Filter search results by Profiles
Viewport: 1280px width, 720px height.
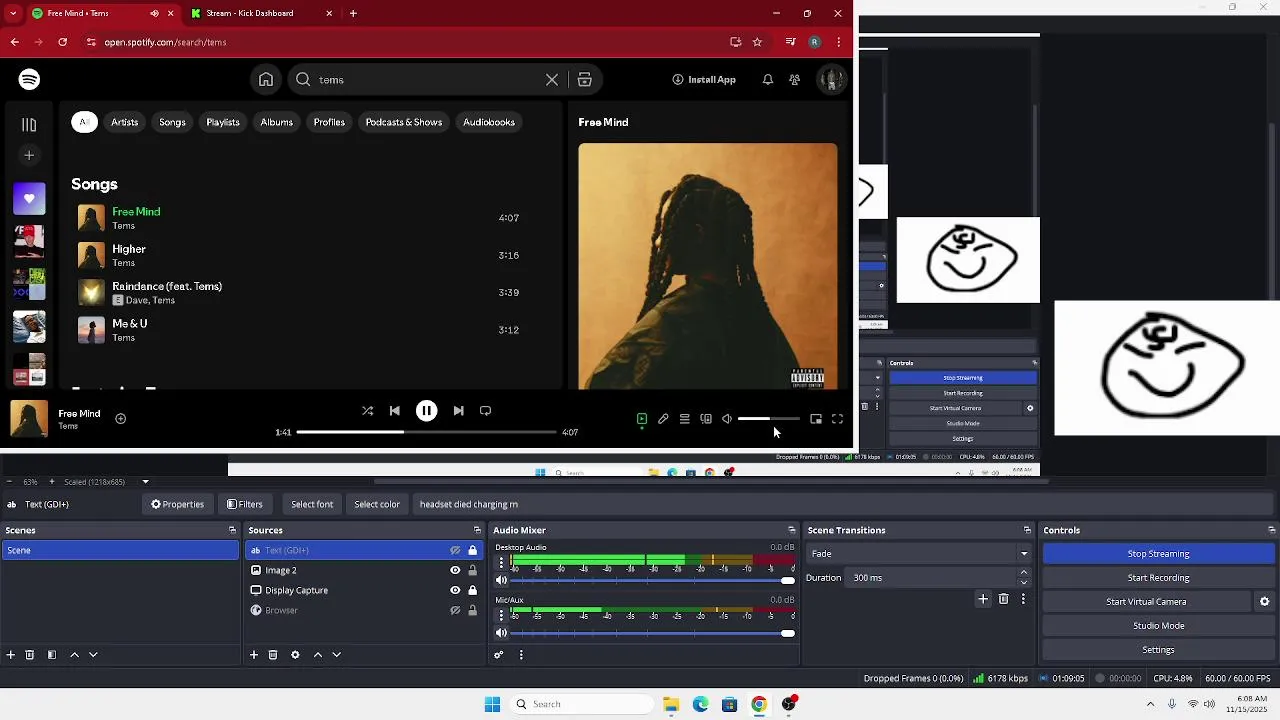(329, 122)
